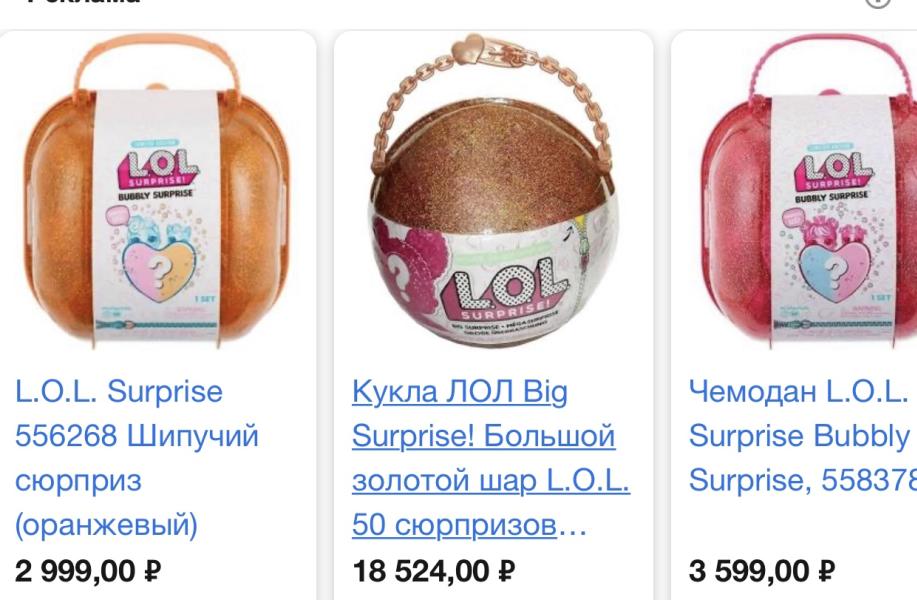This screenshot has width=917, height=600.
Task: Tap the L.O.L. logo on the pink case
Action: point(834,170)
